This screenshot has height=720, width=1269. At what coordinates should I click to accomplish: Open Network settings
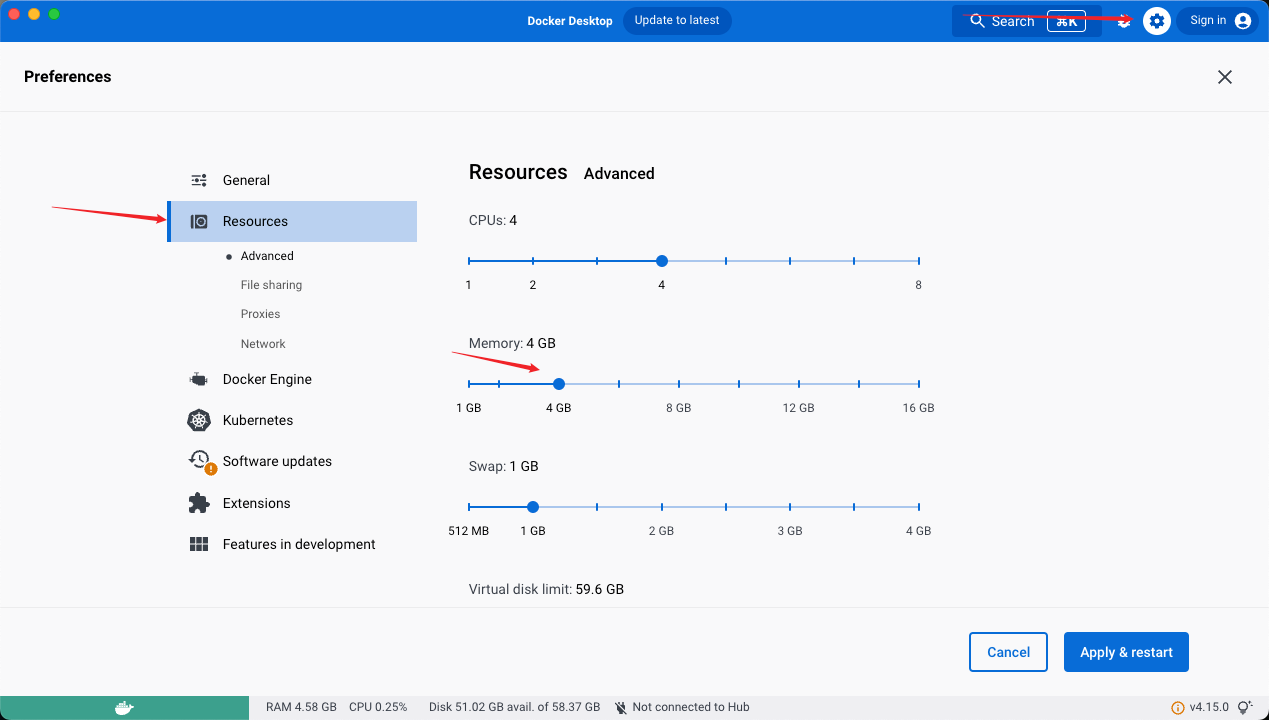[x=263, y=344]
